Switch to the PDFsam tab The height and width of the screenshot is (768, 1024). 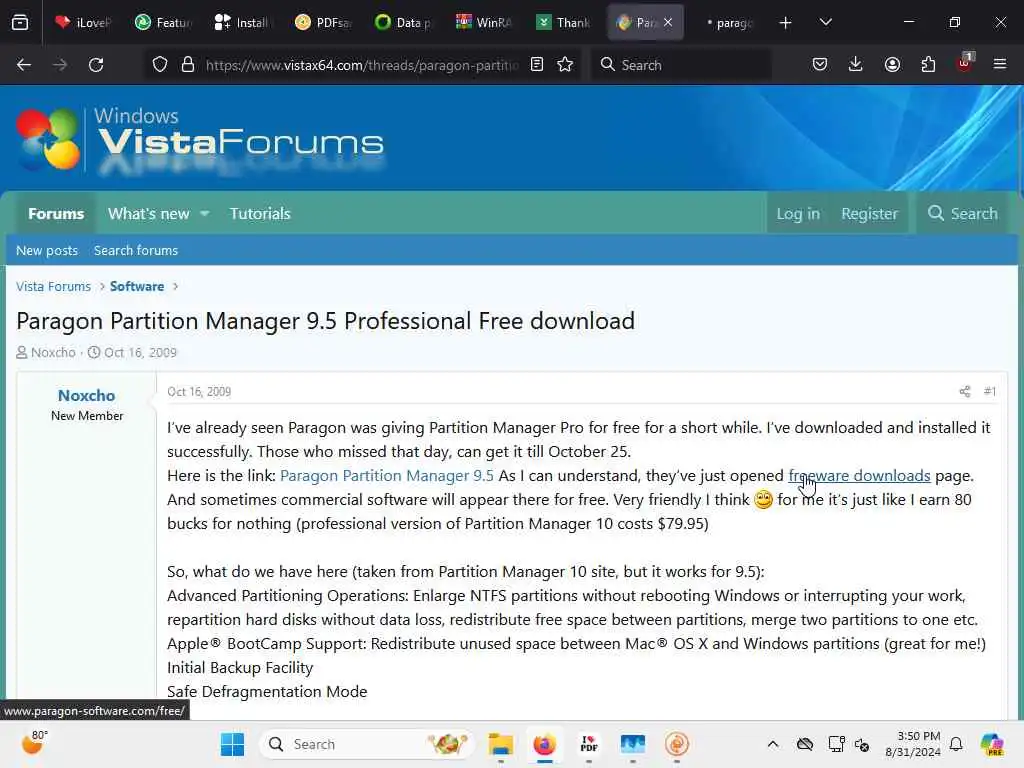click(x=323, y=22)
